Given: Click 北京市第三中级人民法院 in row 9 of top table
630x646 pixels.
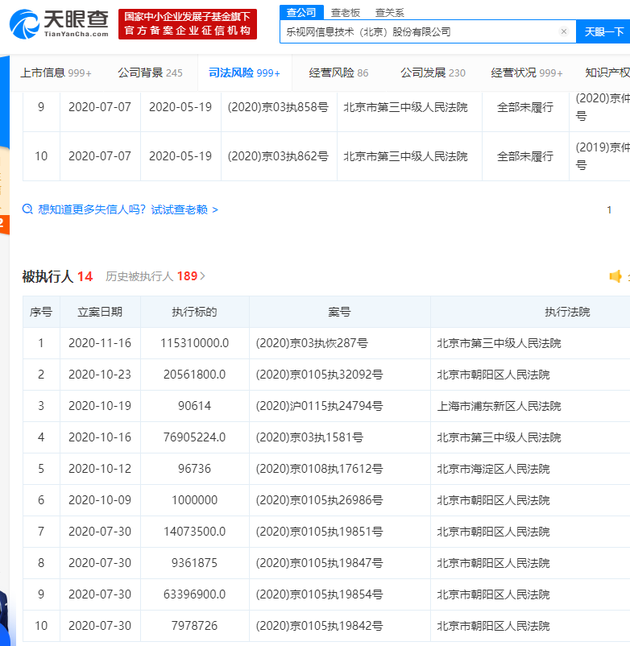Looking at the screenshot, I should click(405, 107).
